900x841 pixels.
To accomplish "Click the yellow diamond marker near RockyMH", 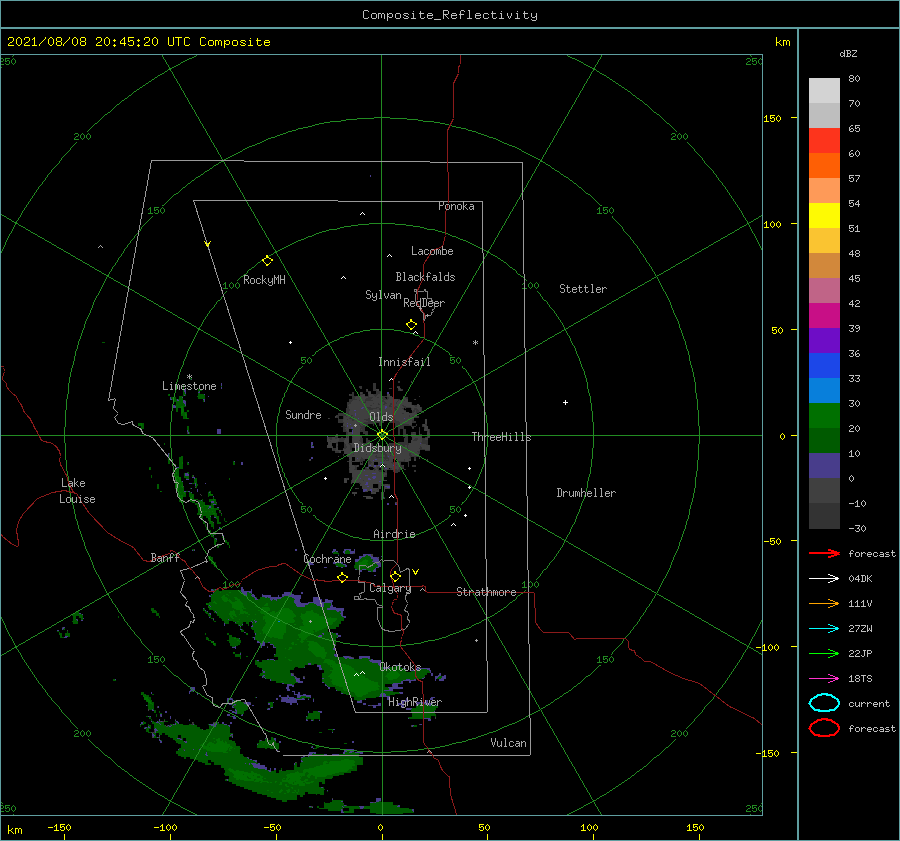I will pos(267,261).
